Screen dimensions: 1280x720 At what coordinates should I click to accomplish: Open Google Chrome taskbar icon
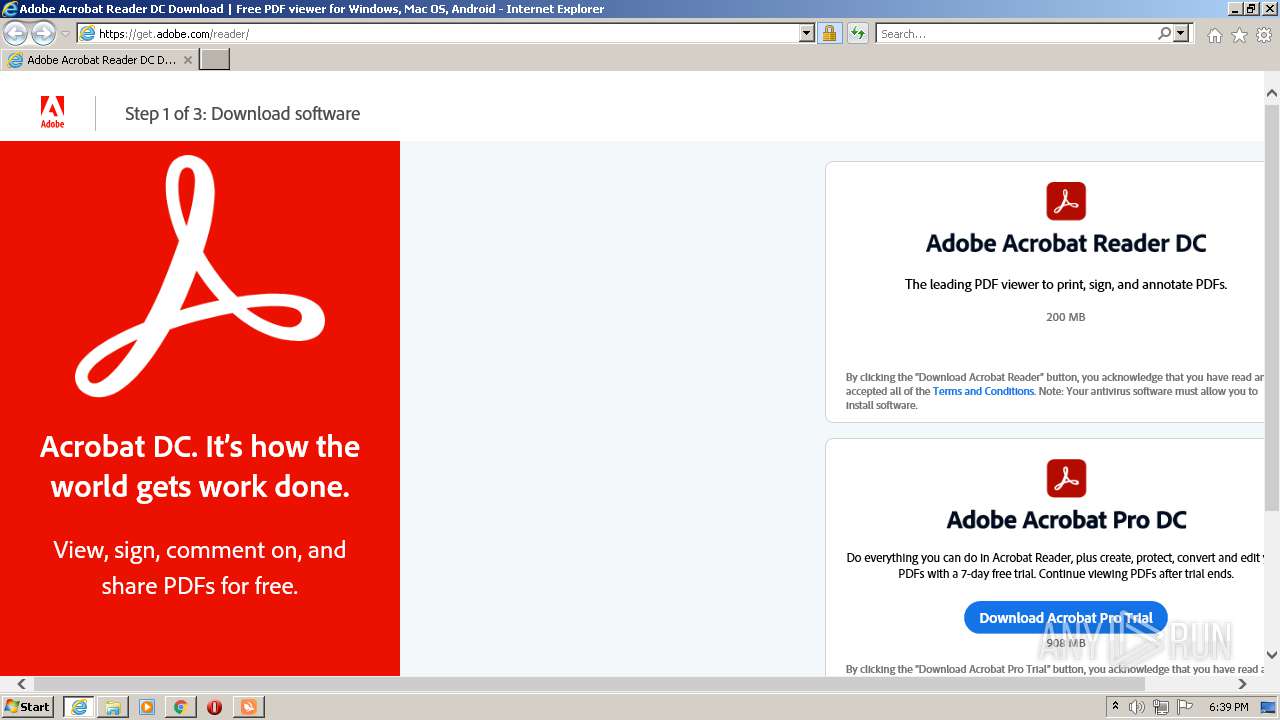181,707
